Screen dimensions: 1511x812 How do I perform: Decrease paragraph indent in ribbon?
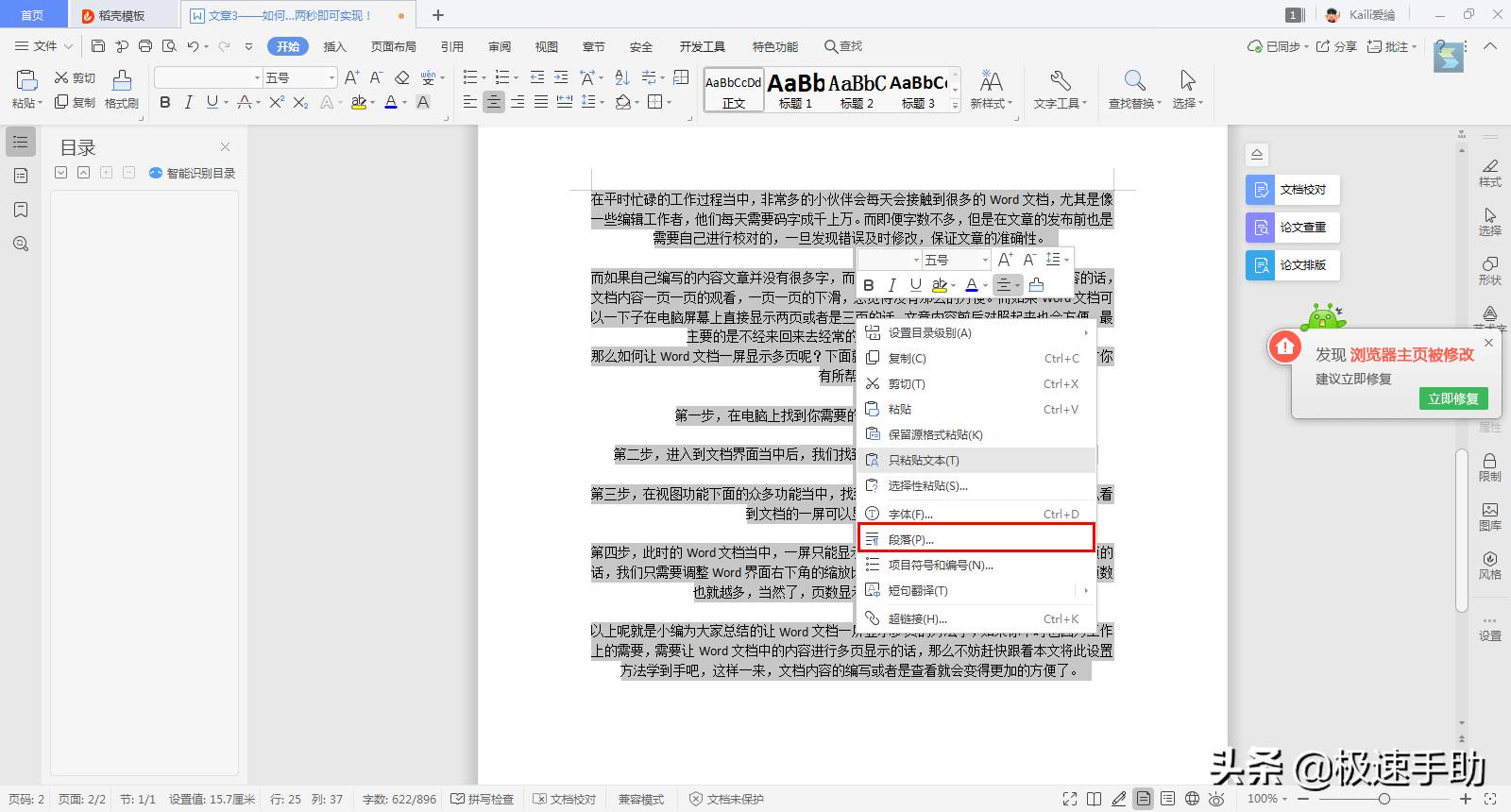pyautogui.click(x=537, y=77)
